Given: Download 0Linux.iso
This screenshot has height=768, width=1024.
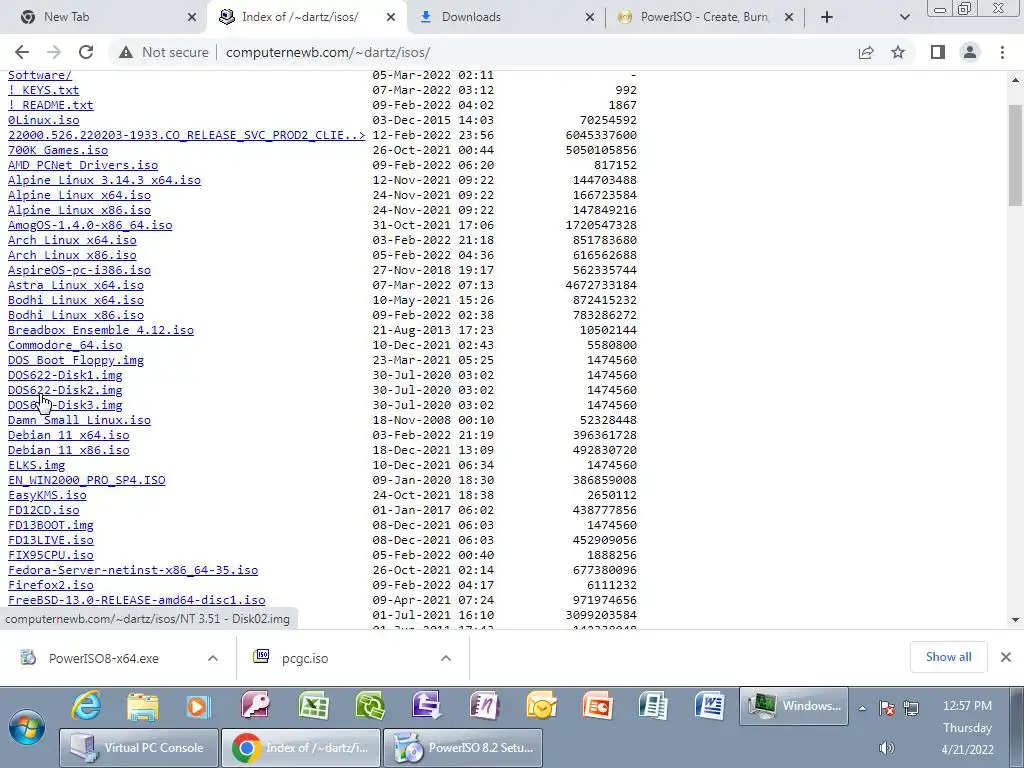Looking at the screenshot, I should (44, 120).
